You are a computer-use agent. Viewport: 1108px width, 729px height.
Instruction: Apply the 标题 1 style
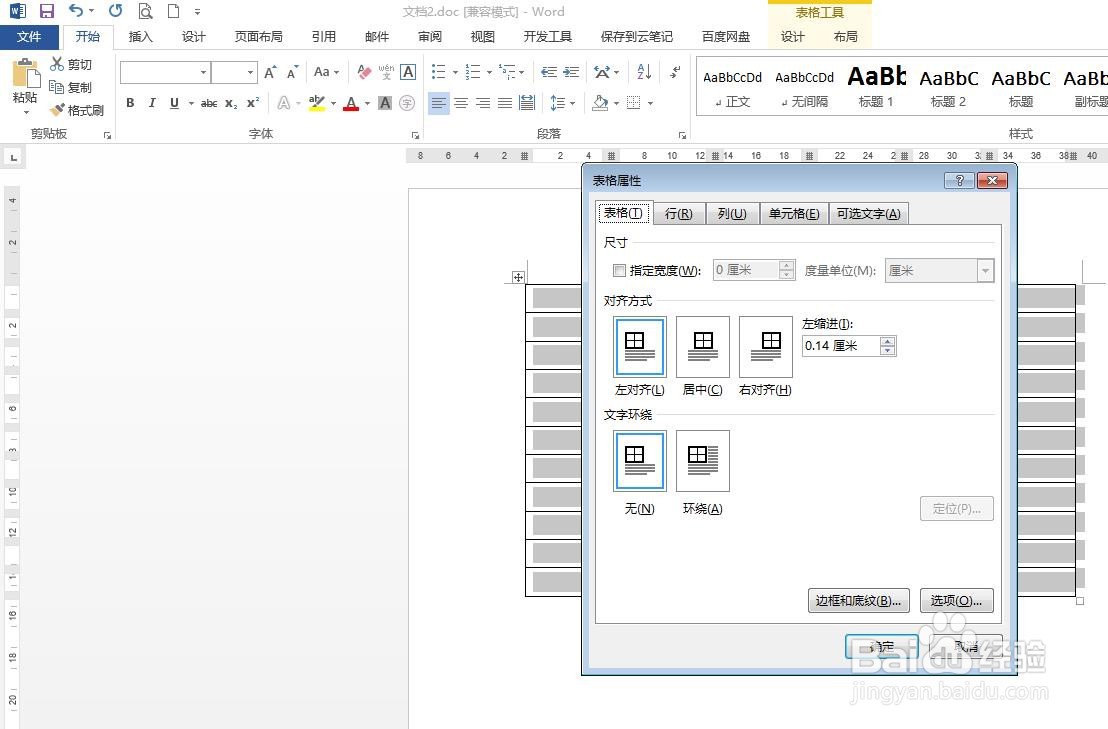[x=876, y=88]
